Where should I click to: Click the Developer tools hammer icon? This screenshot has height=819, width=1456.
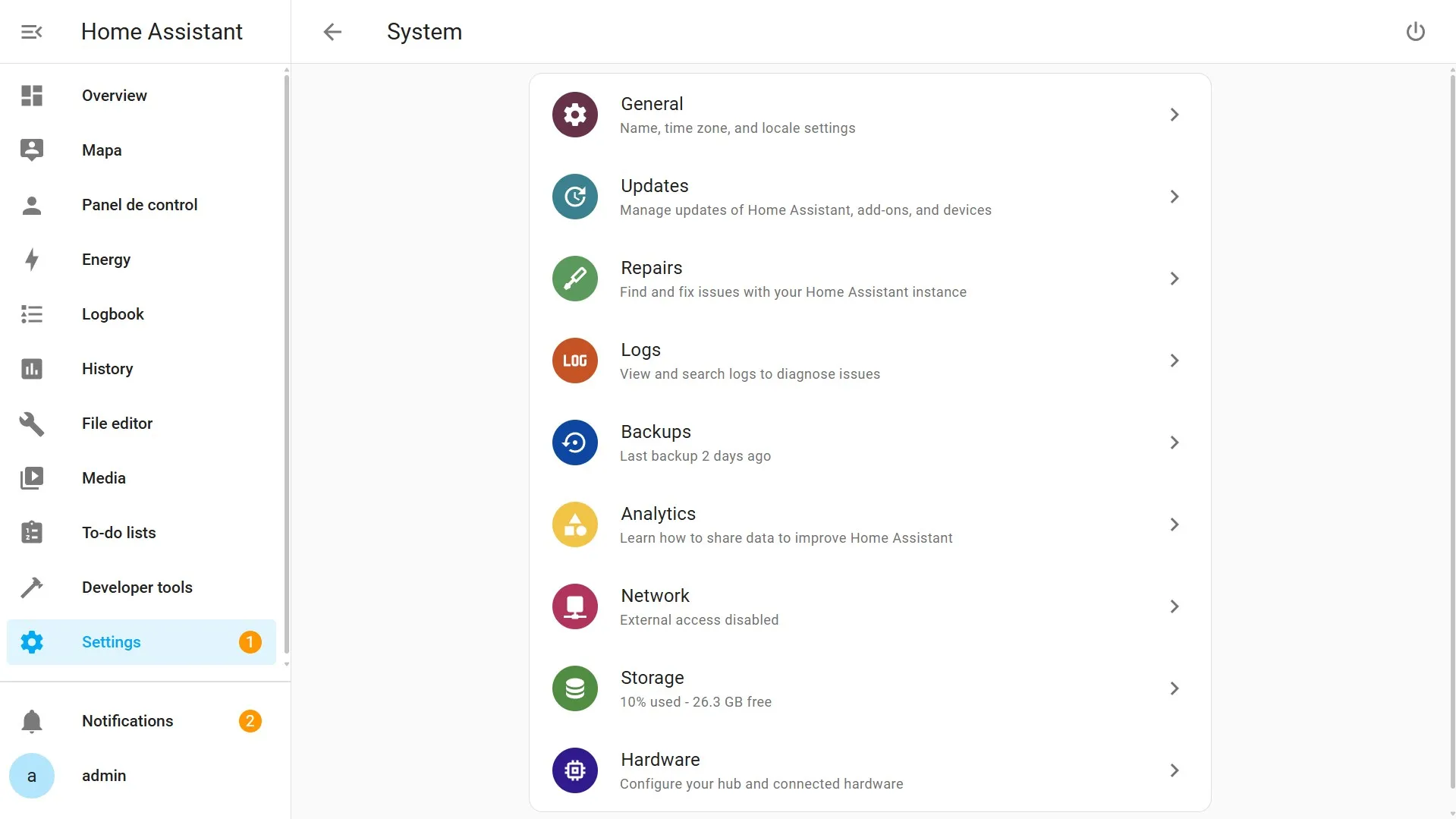(32, 587)
